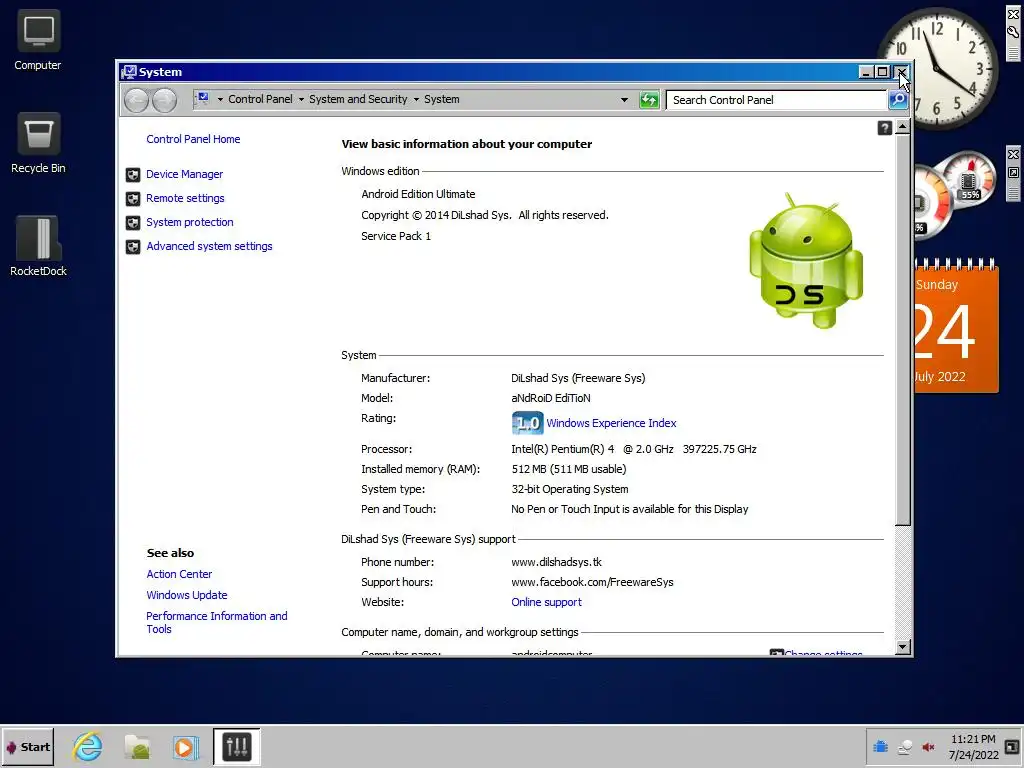Click the text 'Service Pack 1'
Image resolution: width=1024 pixels, height=768 pixels.
[x=396, y=236]
